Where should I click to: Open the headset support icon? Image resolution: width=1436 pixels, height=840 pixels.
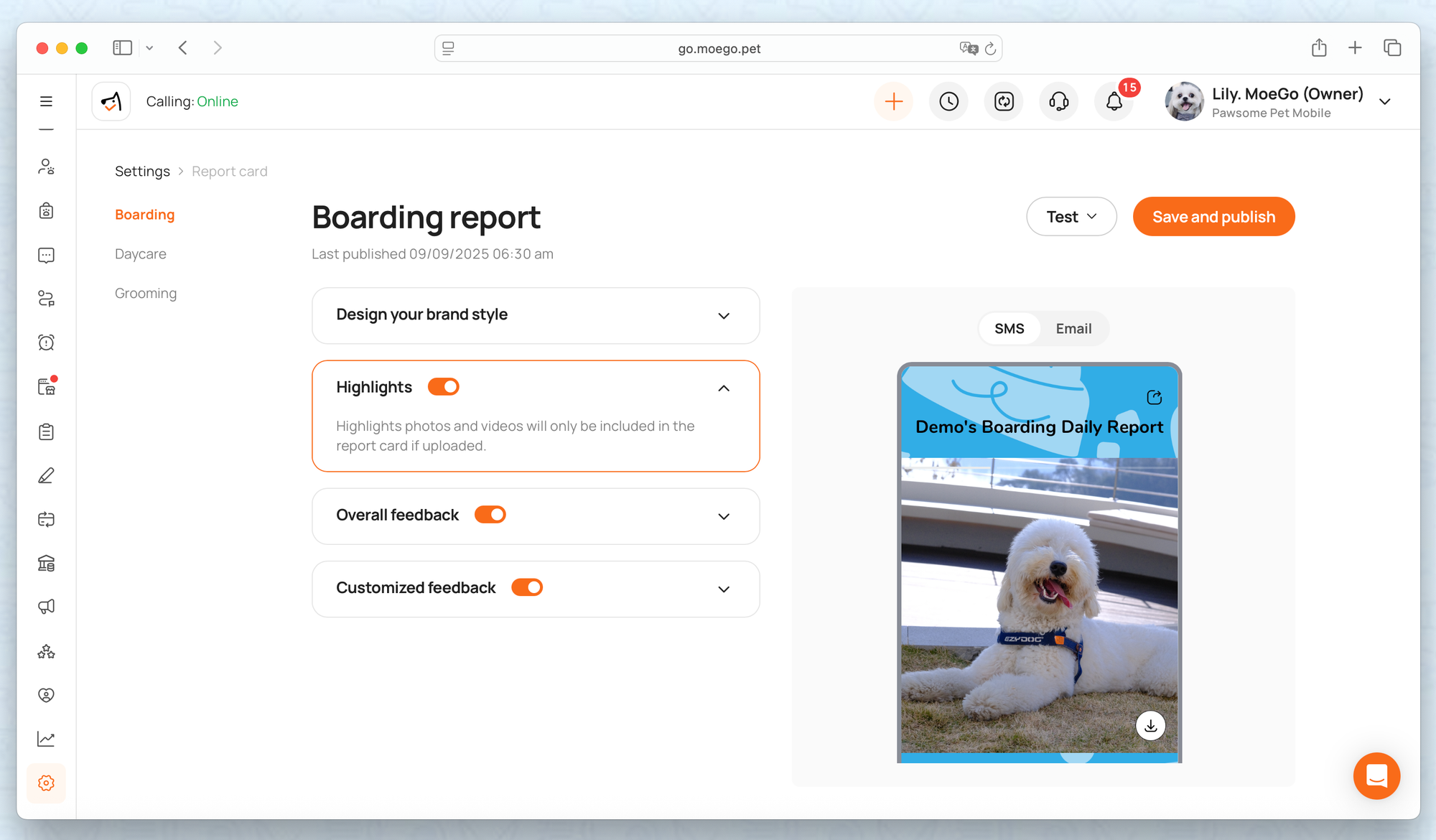pos(1058,101)
